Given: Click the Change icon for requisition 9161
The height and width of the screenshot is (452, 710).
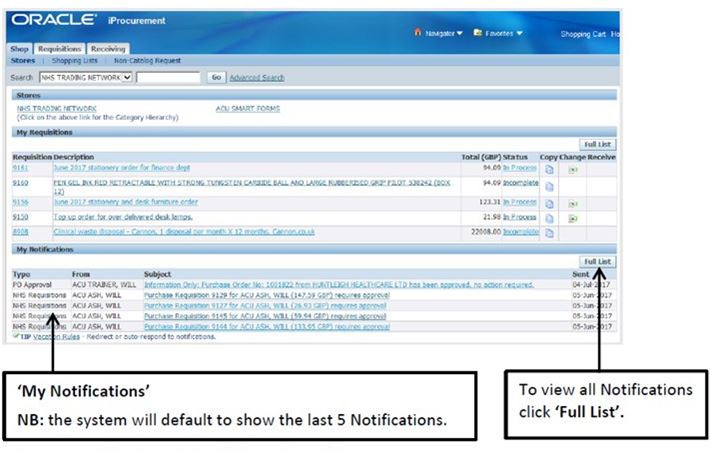Looking at the screenshot, I should [573, 170].
